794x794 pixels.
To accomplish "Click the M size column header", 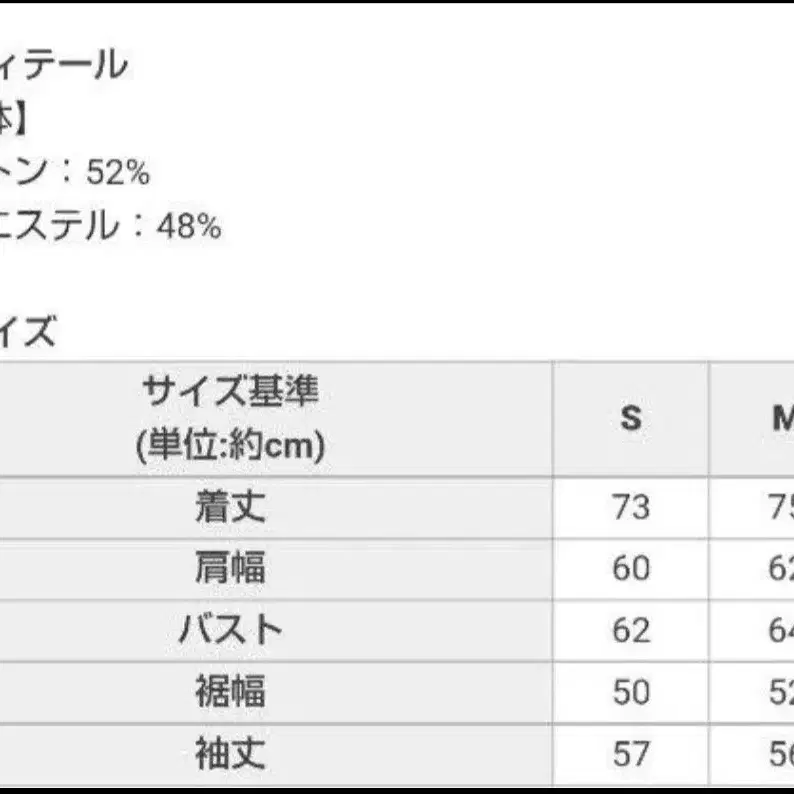I will pos(782,418).
